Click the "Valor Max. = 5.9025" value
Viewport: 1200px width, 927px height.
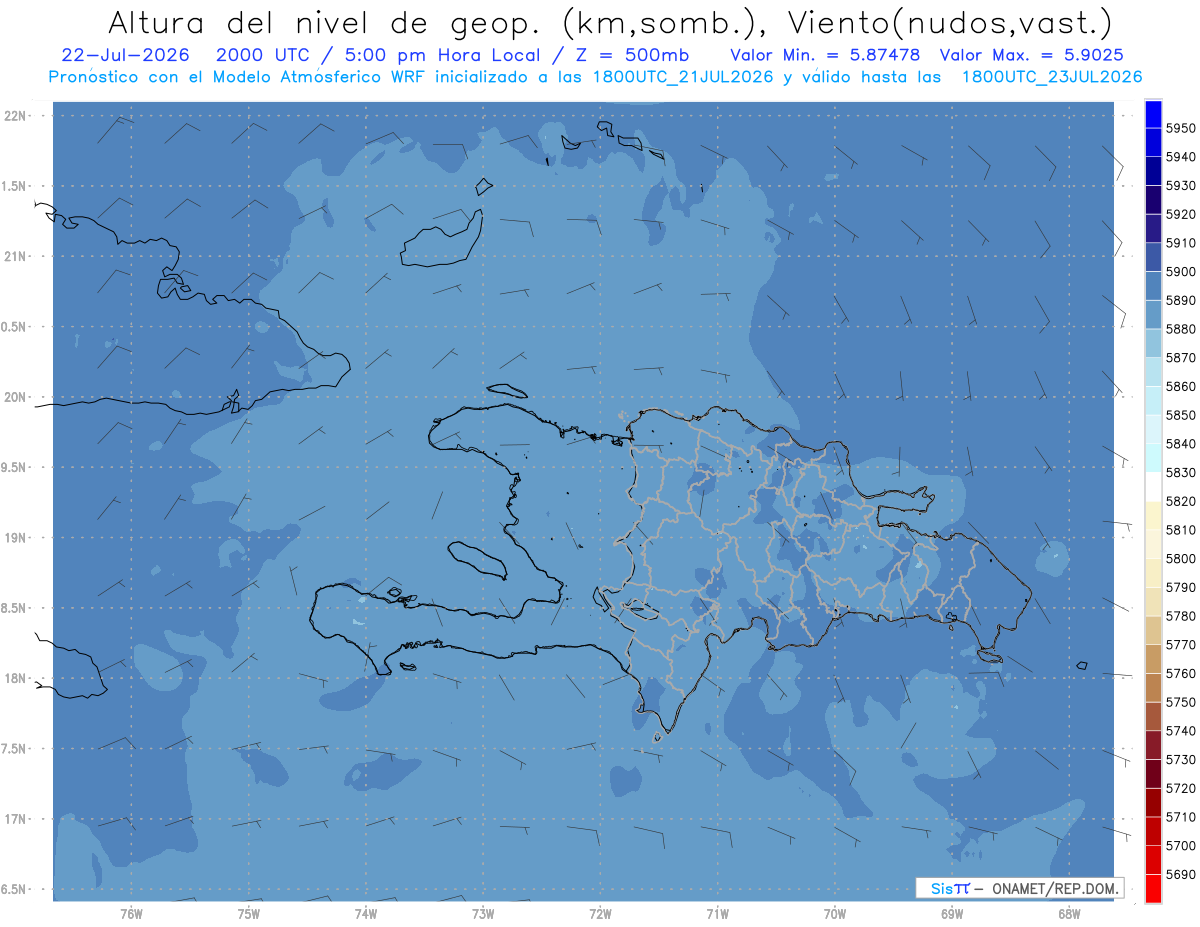pos(1034,55)
